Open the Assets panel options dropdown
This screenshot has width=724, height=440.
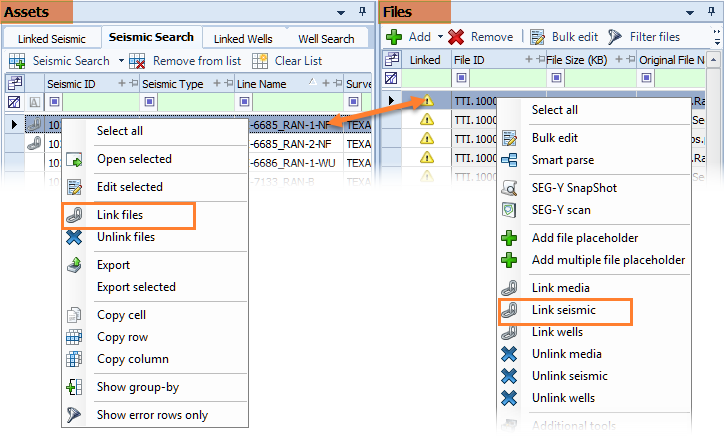coord(341,12)
